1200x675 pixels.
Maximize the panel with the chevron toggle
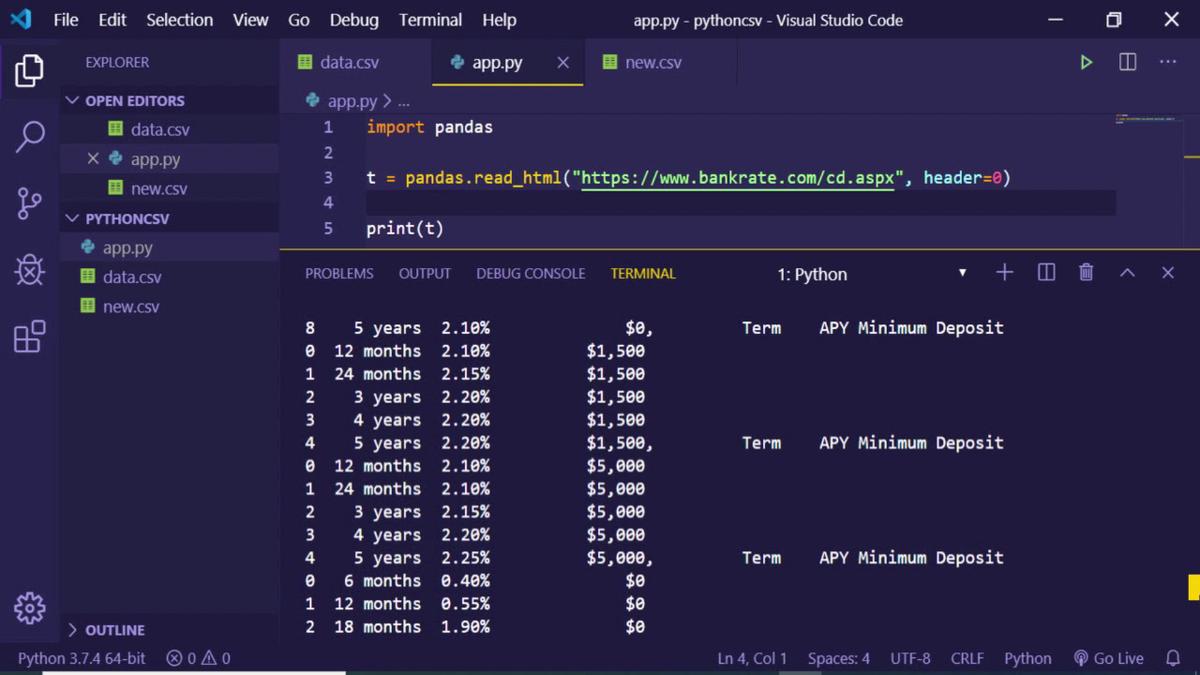(1127, 272)
